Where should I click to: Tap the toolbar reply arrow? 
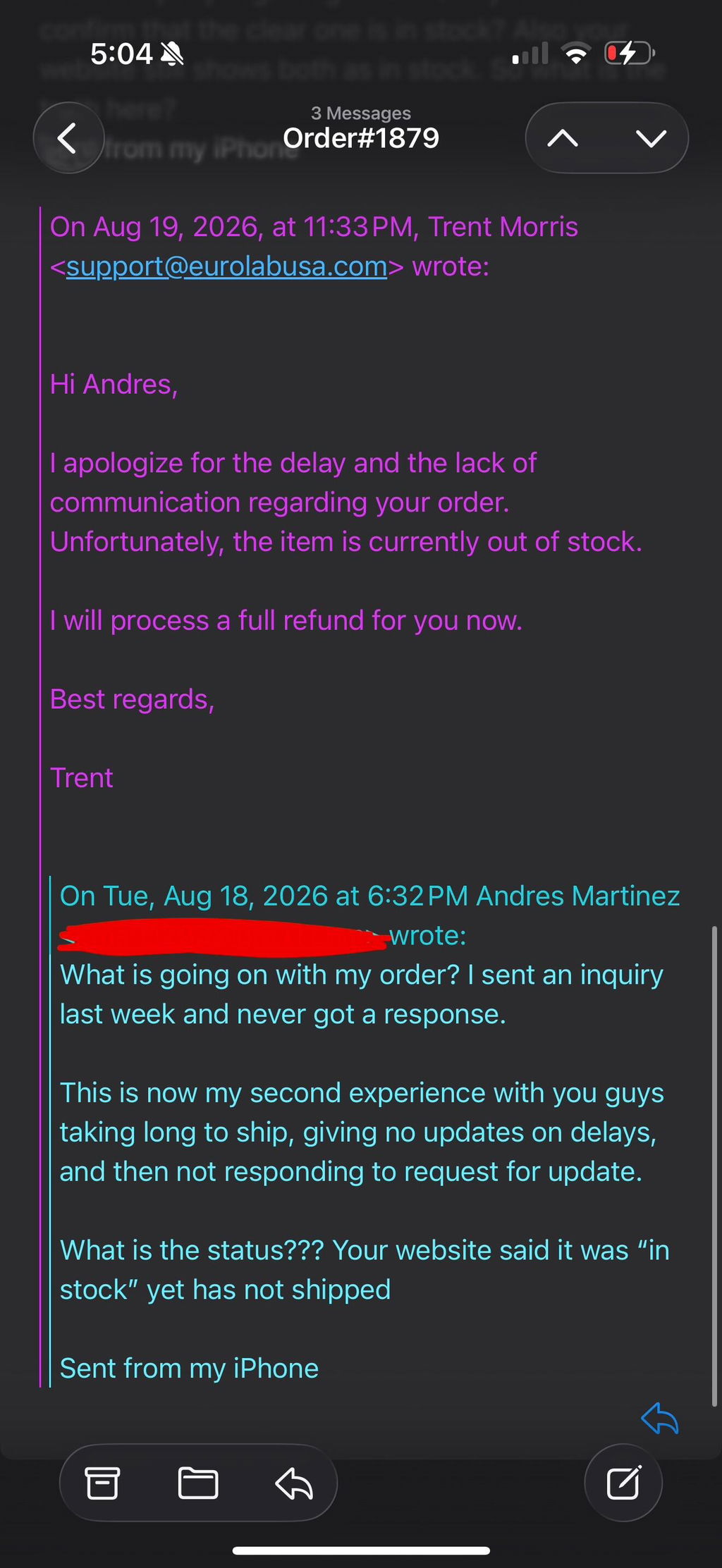pyautogui.click(x=294, y=1483)
